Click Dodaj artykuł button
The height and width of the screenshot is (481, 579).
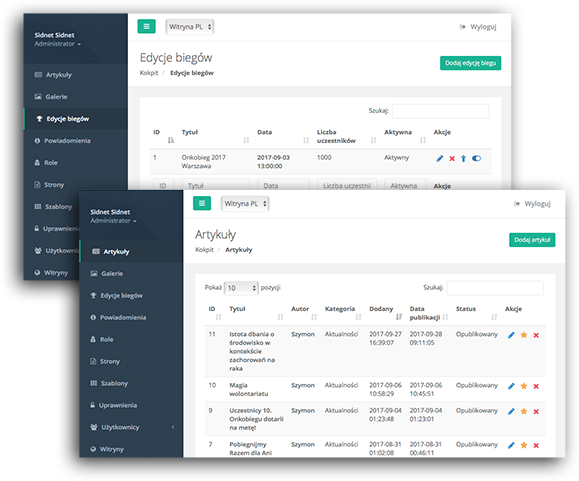[x=532, y=240]
